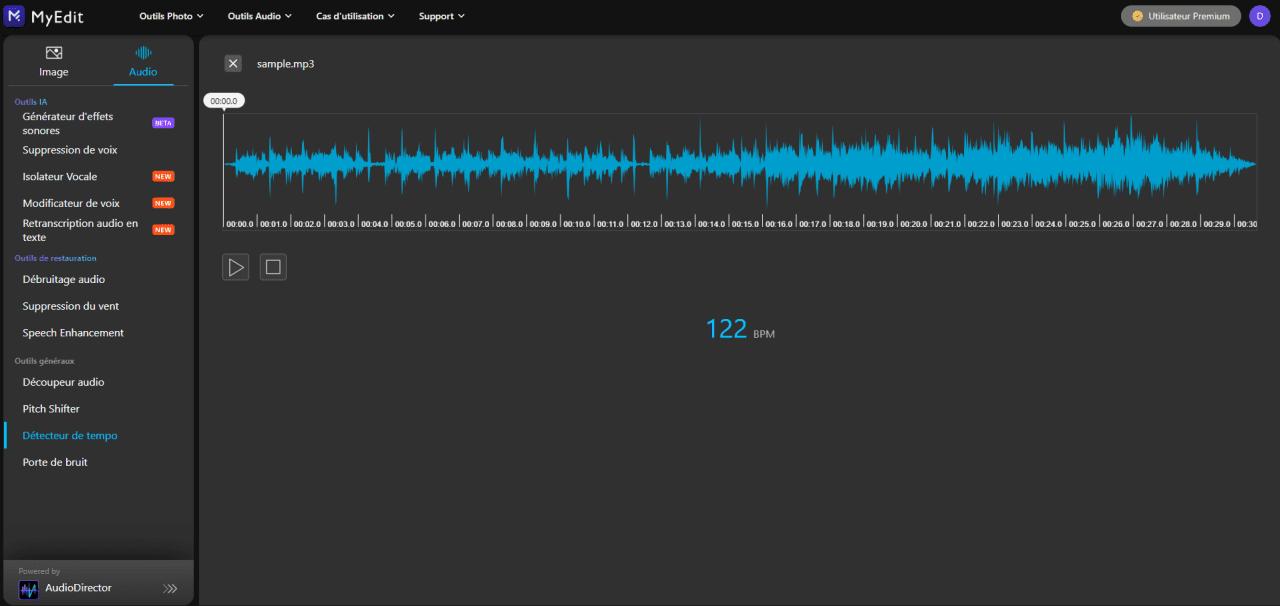The image size is (1280, 606).
Task: Open Découpeur audio tool
Action: tap(63, 382)
